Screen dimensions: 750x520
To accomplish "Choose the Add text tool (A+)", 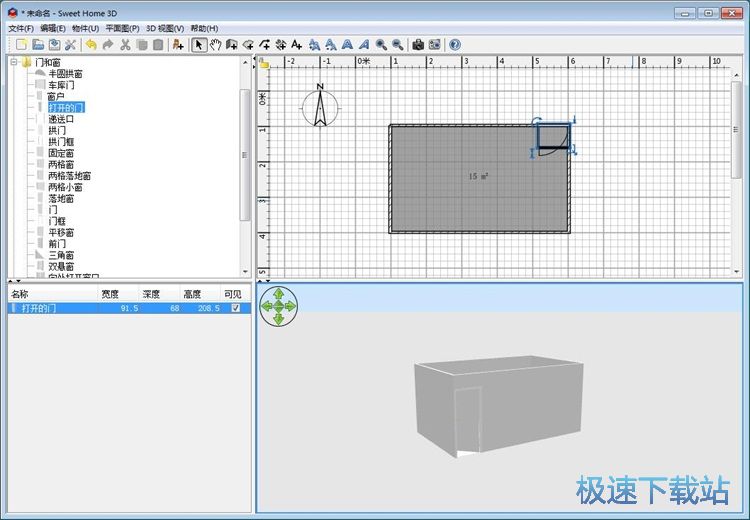I will tap(297, 45).
